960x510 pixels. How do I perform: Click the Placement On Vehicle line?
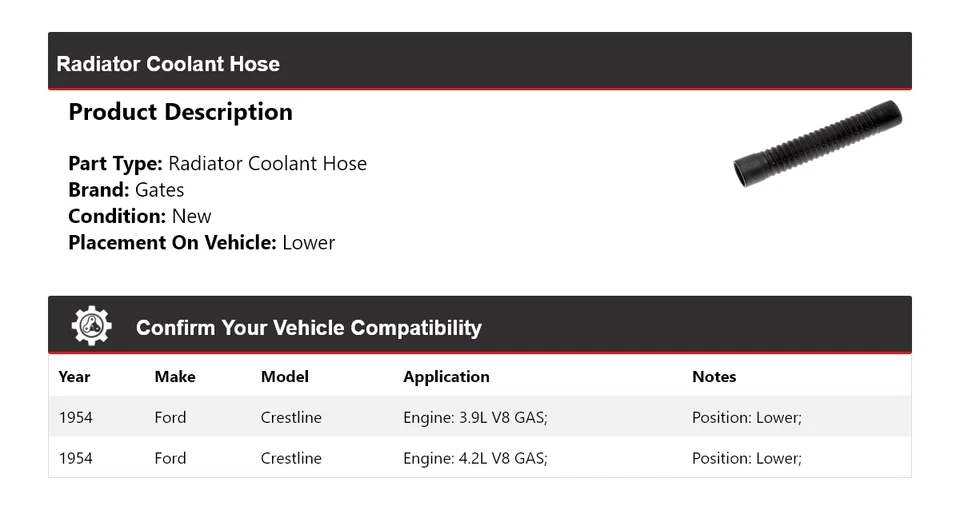pyautogui.click(x=201, y=242)
